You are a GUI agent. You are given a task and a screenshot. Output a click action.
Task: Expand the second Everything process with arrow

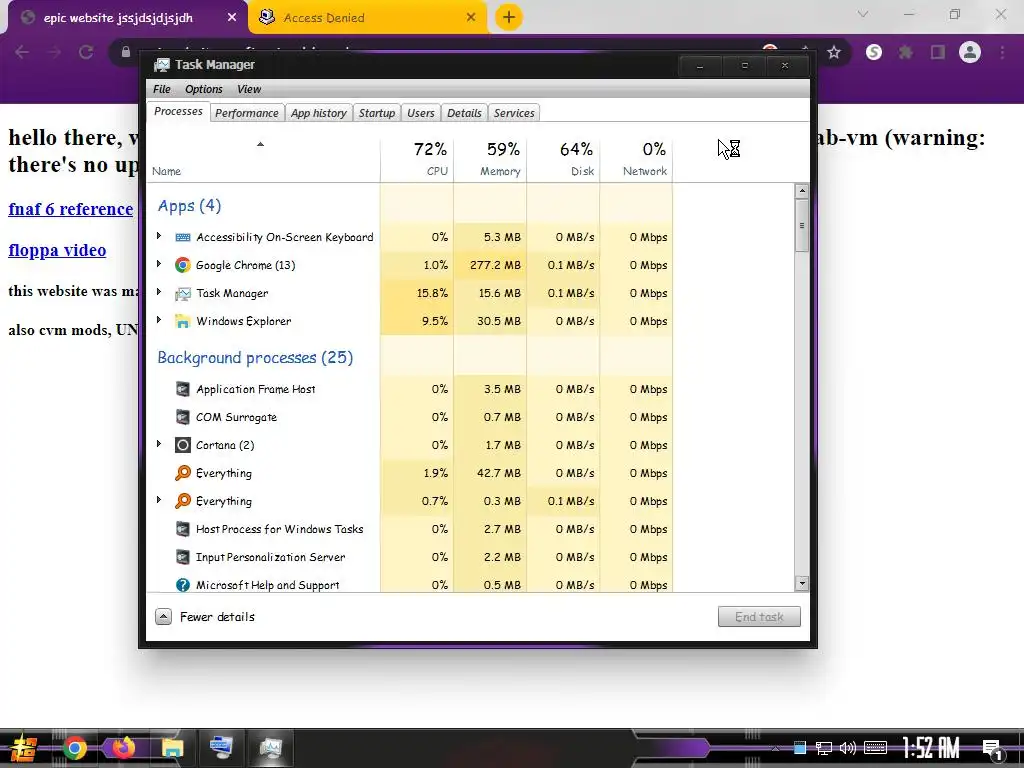pos(159,500)
